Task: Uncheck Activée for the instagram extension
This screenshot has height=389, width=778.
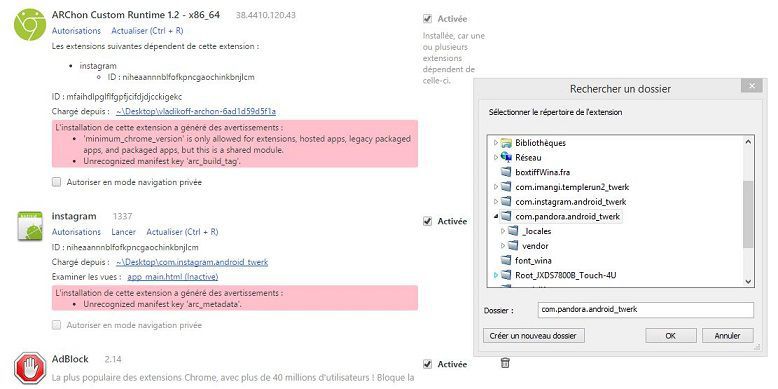Action: pos(427,221)
